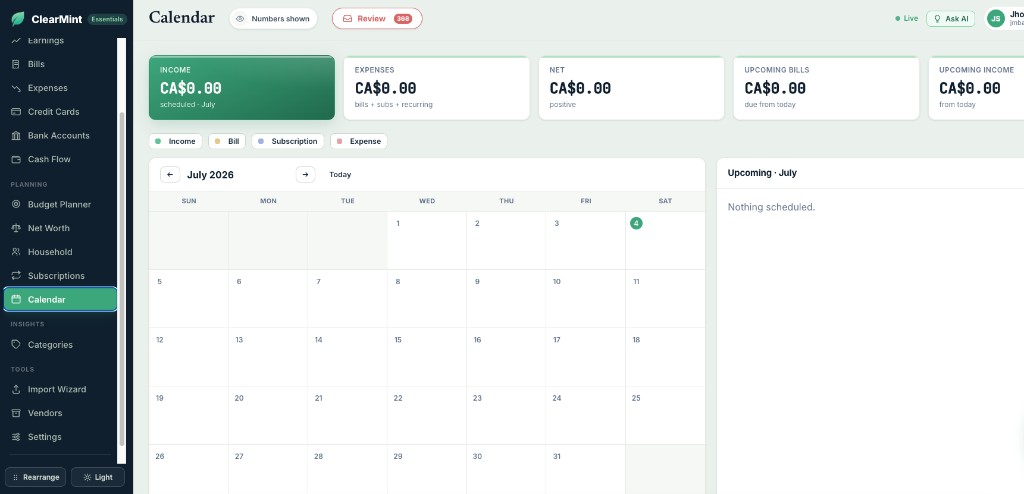The image size is (1024, 494).
Task: Select the Upcoming Bills summary card
Action: coord(826,88)
